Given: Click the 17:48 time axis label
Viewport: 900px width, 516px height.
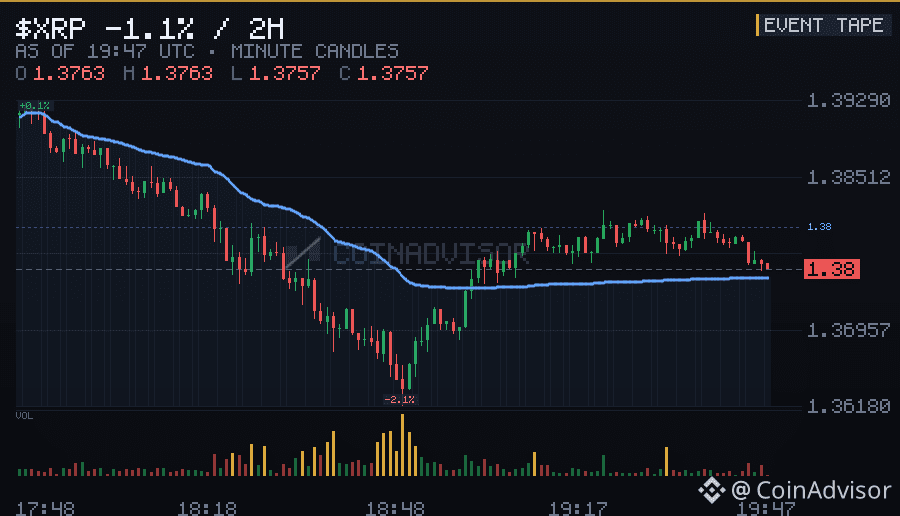Looking at the screenshot, I should (45, 509).
